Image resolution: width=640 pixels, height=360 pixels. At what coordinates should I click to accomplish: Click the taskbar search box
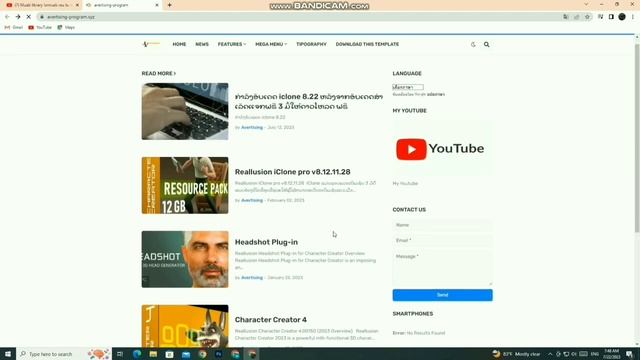coord(63,354)
